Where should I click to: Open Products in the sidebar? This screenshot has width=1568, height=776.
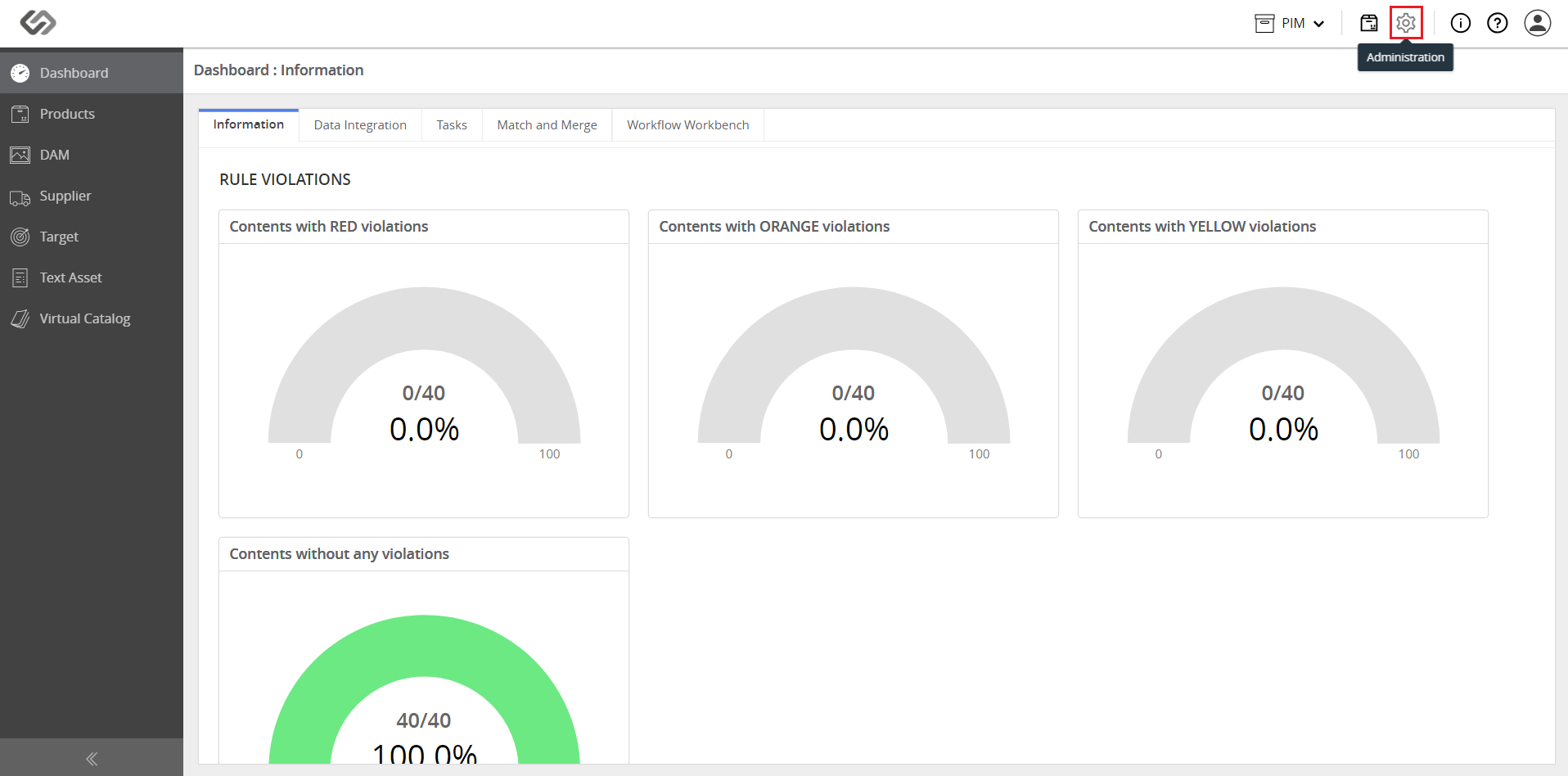click(92, 114)
